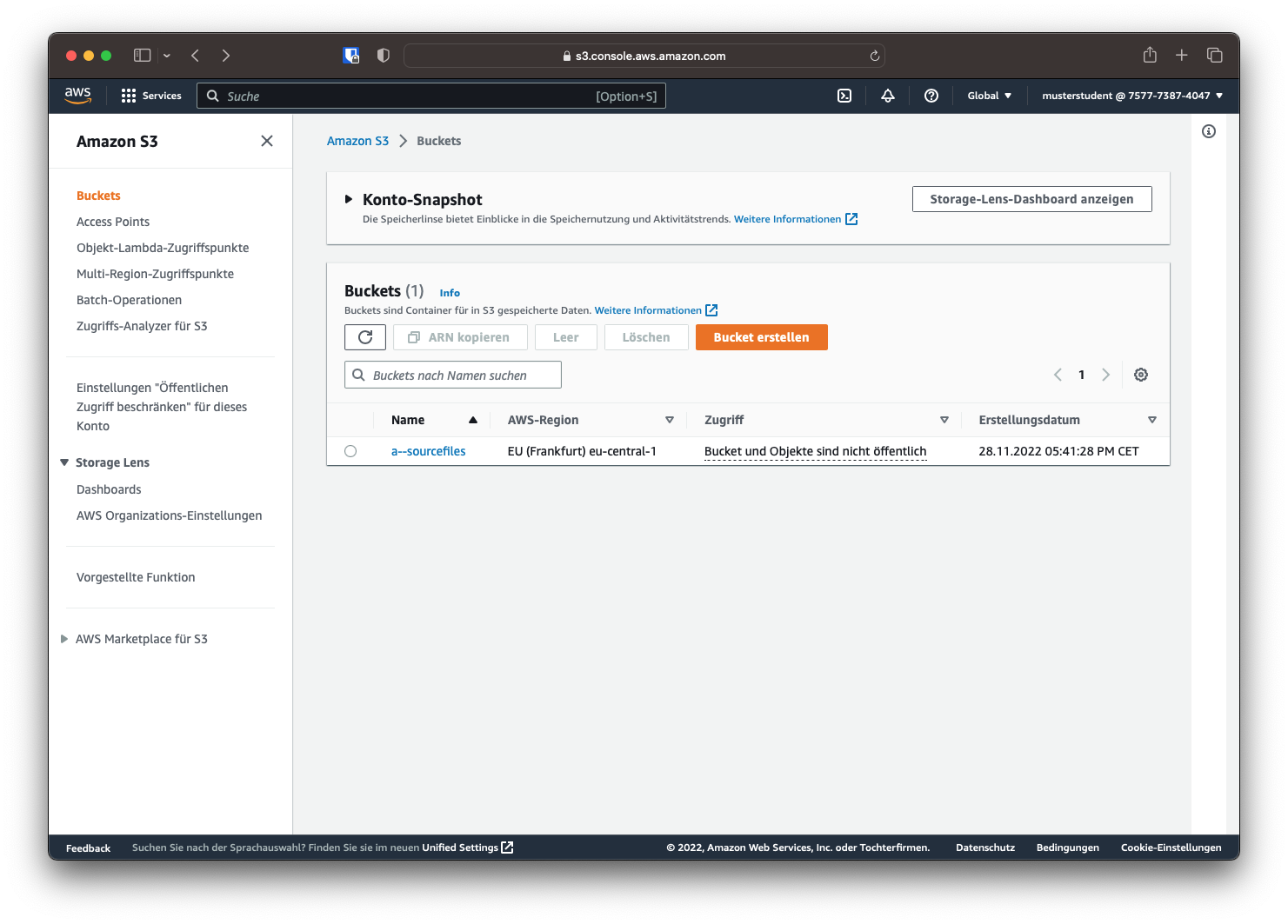This screenshot has height=924, width=1288.
Task: Collapse the Storage Lens section
Action: [x=64, y=462]
